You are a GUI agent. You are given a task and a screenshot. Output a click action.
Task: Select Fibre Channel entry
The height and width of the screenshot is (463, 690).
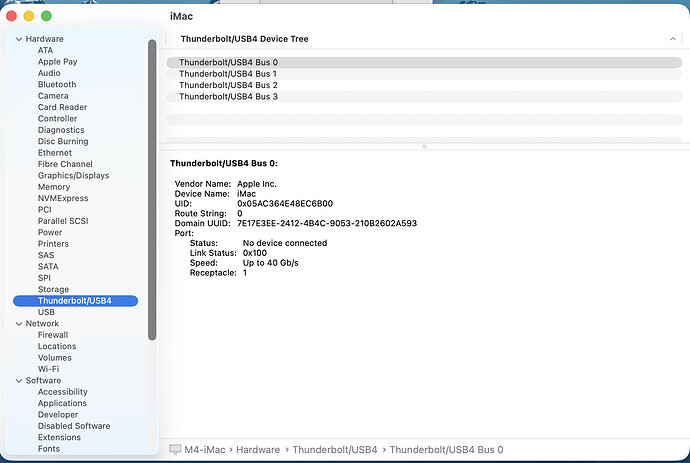click(65, 164)
